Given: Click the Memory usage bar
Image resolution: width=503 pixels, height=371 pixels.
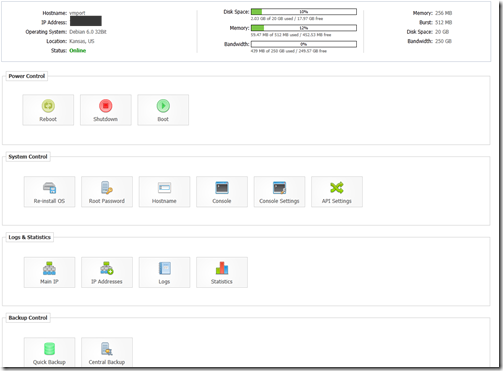Looking at the screenshot, I should click(x=304, y=28).
